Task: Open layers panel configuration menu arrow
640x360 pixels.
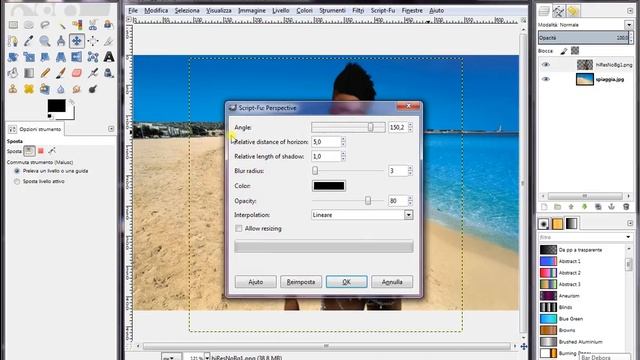Action: click(x=630, y=11)
